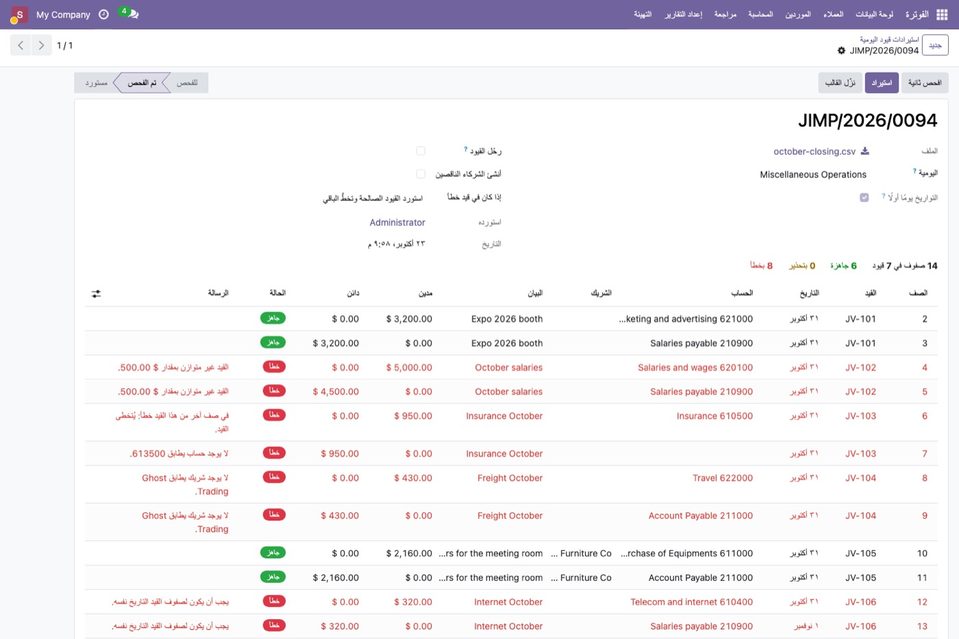
Task: Click the 1 / 1 pager counter
Action: [65, 45]
